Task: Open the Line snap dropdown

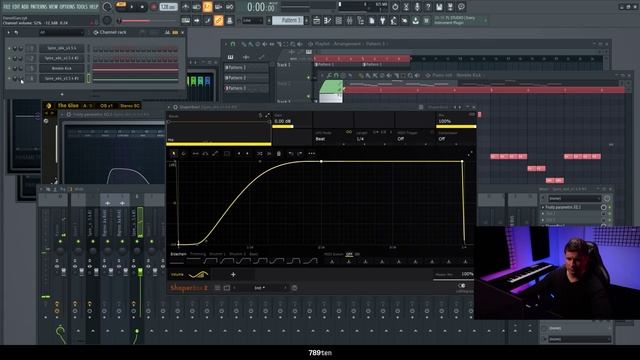Action: [x=252, y=20]
